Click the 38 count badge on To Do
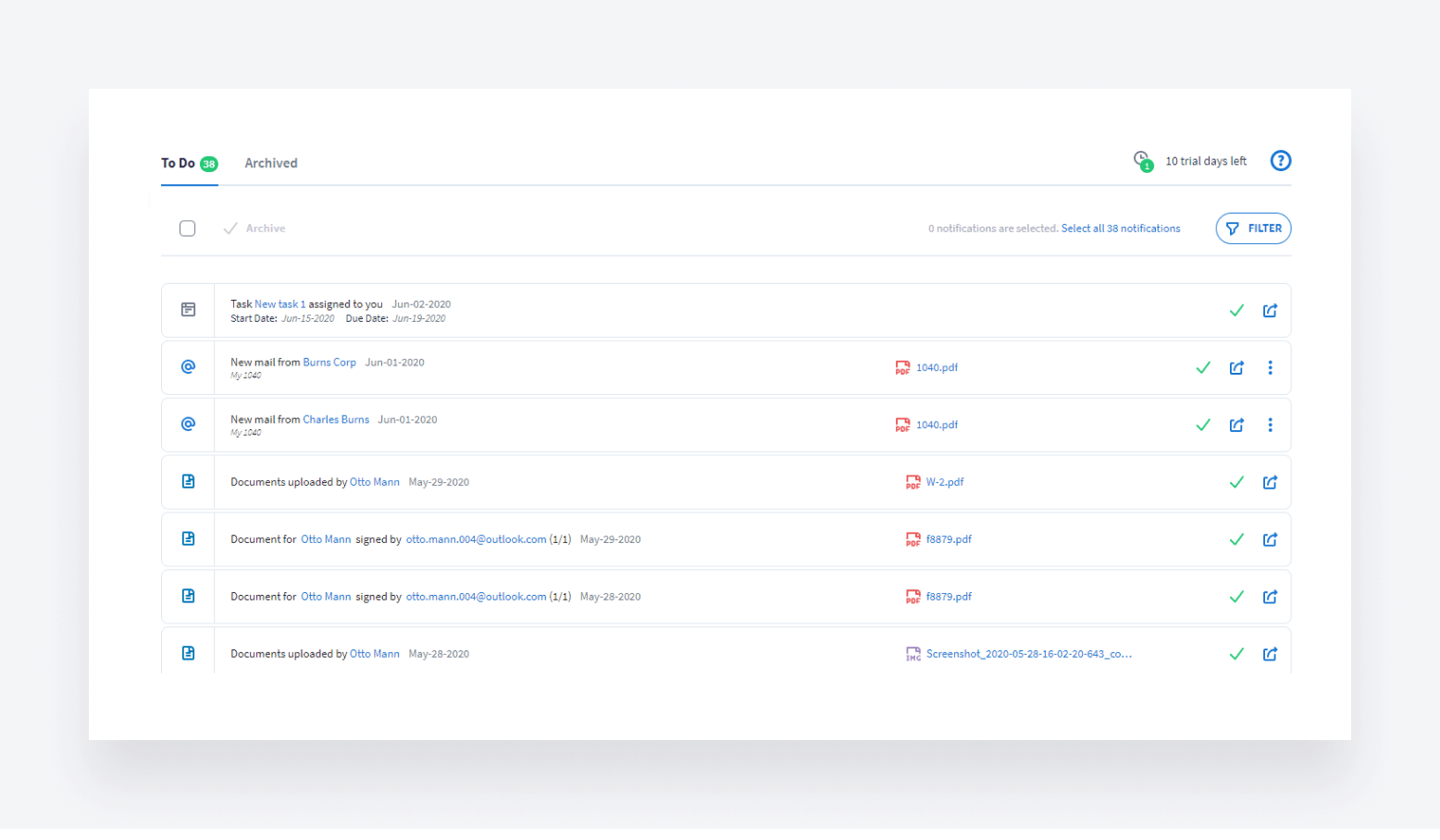Image resolution: width=1440 pixels, height=840 pixels. [209, 165]
